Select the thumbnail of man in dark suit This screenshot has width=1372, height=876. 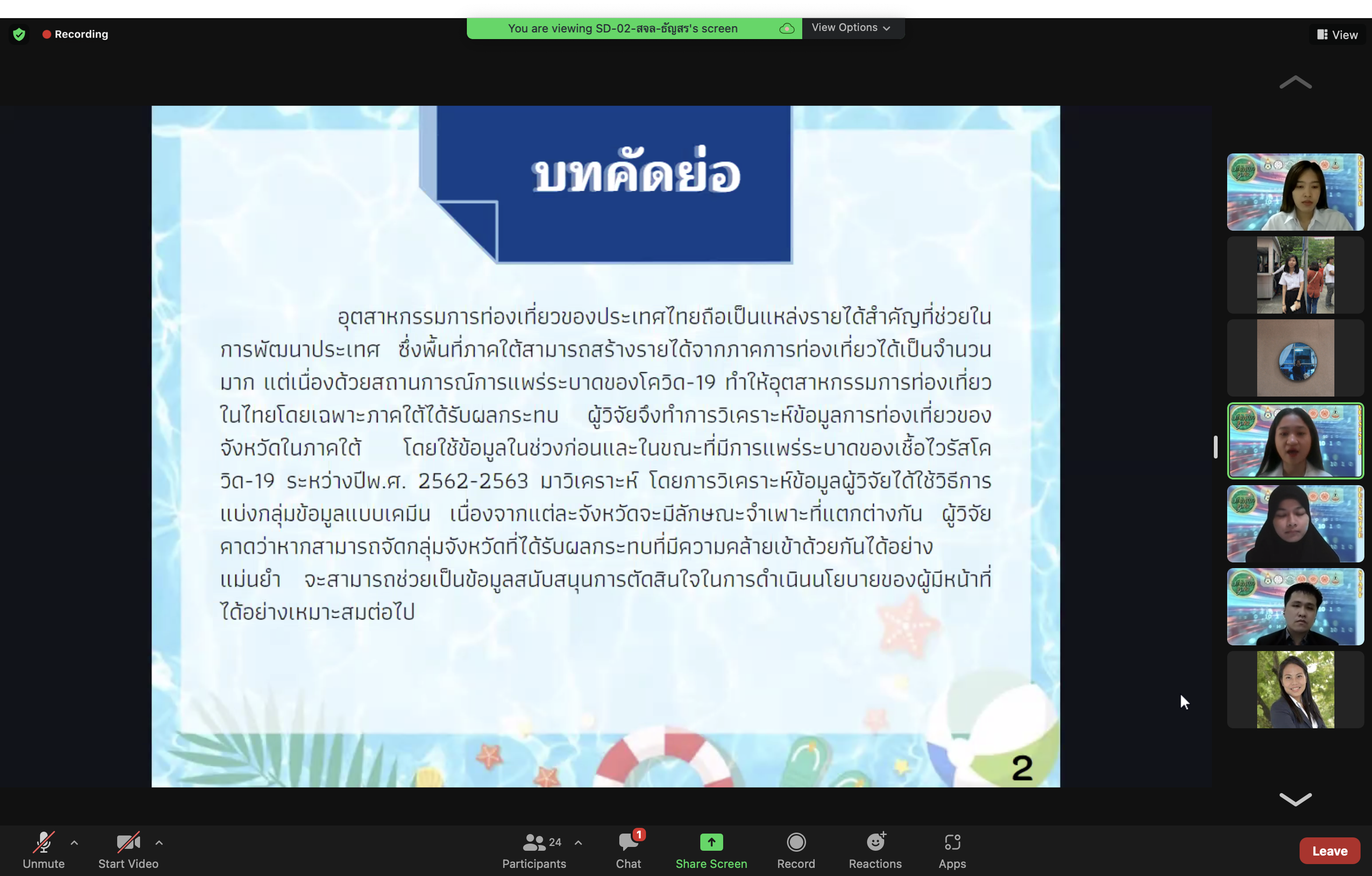pos(1295,606)
